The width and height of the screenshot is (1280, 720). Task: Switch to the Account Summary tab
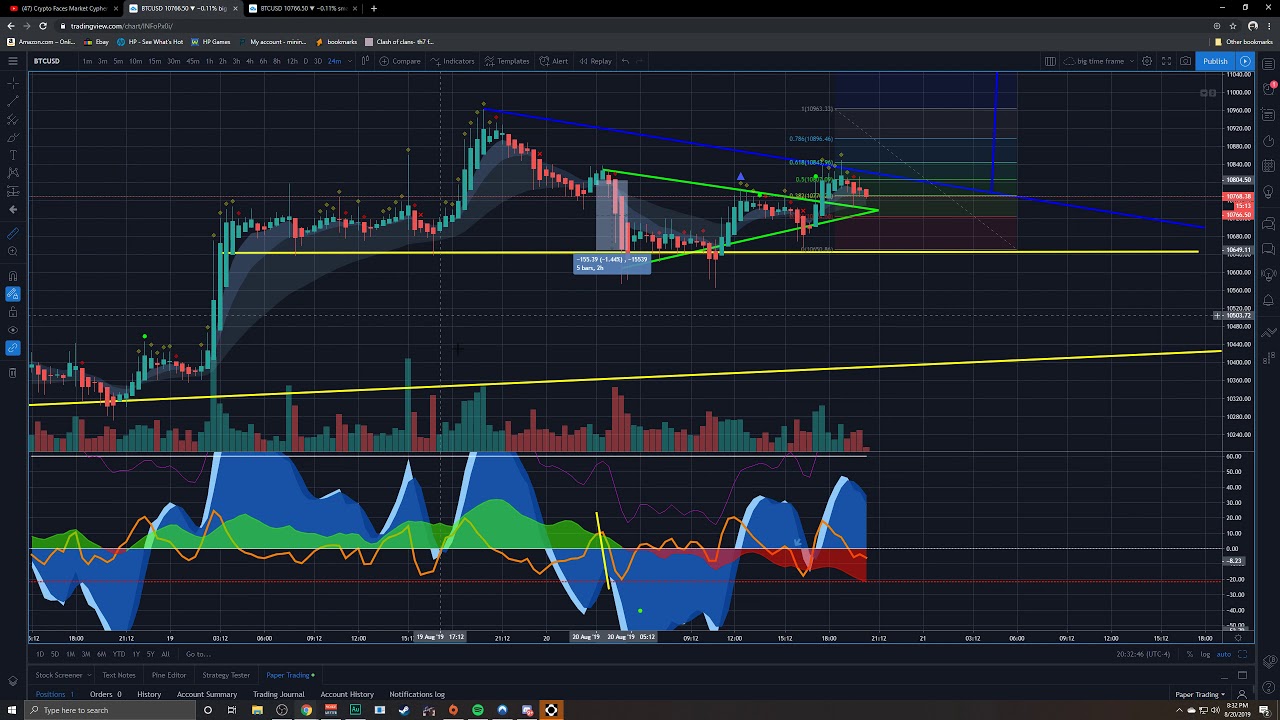207,694
